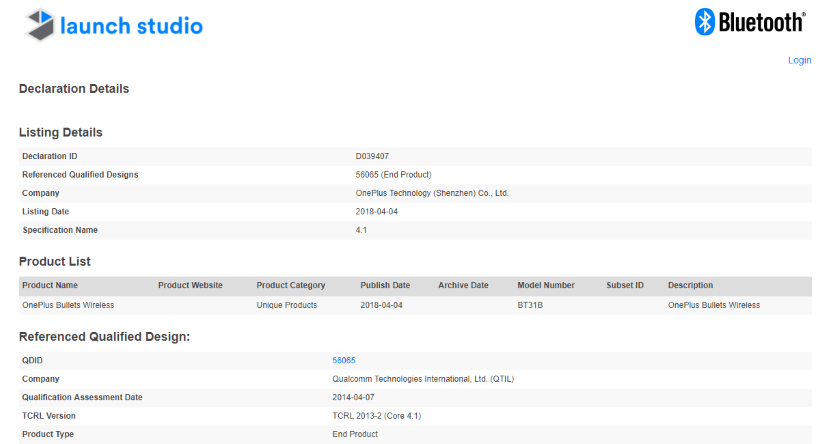840x444 pixels.
Task: Click the Declaration Details heading
Action: 74,89
